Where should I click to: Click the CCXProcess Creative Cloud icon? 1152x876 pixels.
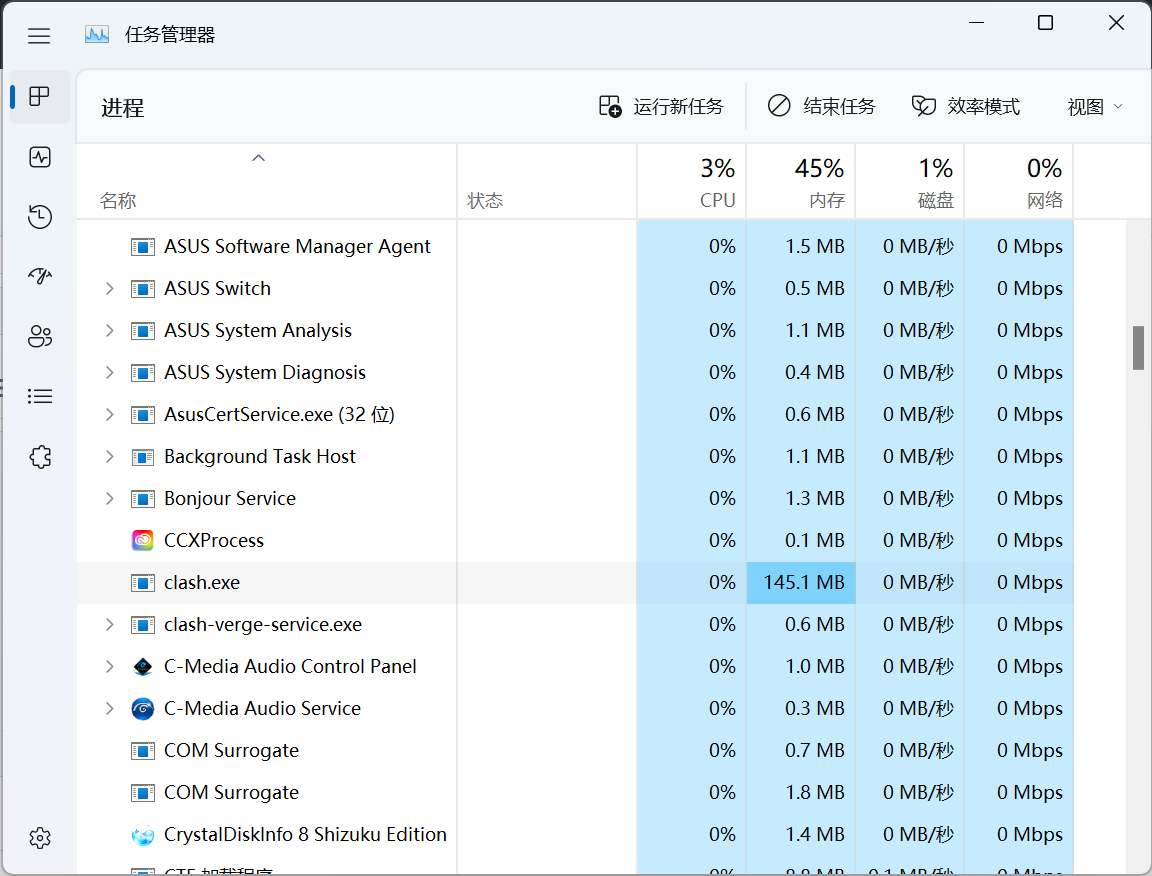point(143,540)
